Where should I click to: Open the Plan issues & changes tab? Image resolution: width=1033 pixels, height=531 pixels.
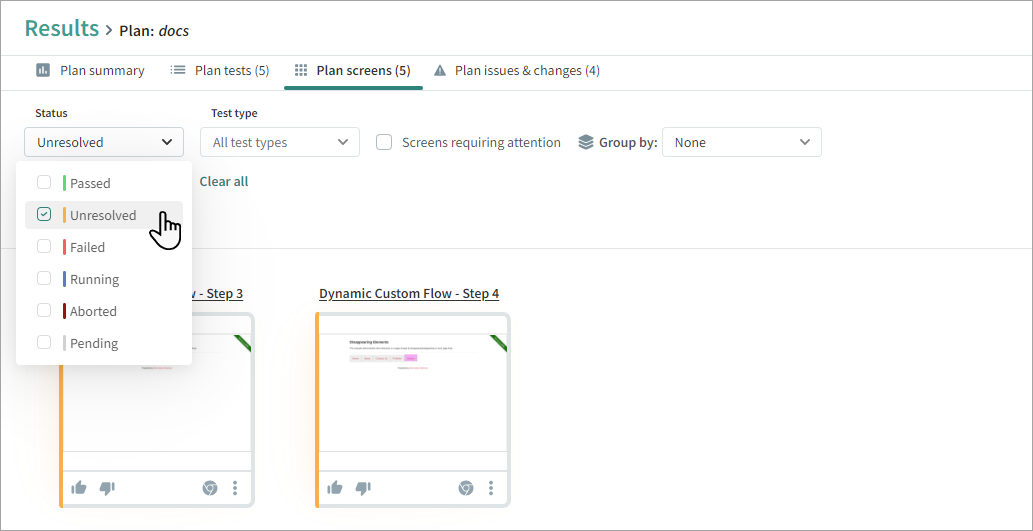(516, 71)
